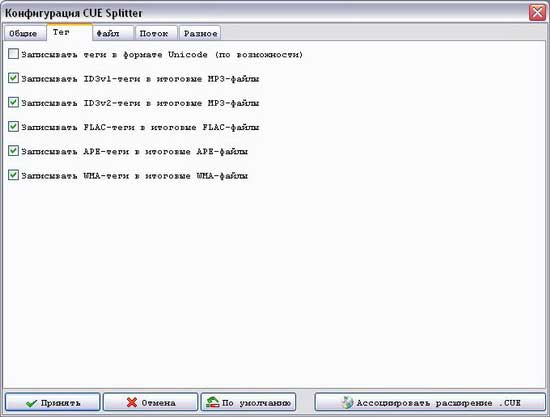Click the Принять button
The width and height of the screenshot is (550, 417).
53,402
